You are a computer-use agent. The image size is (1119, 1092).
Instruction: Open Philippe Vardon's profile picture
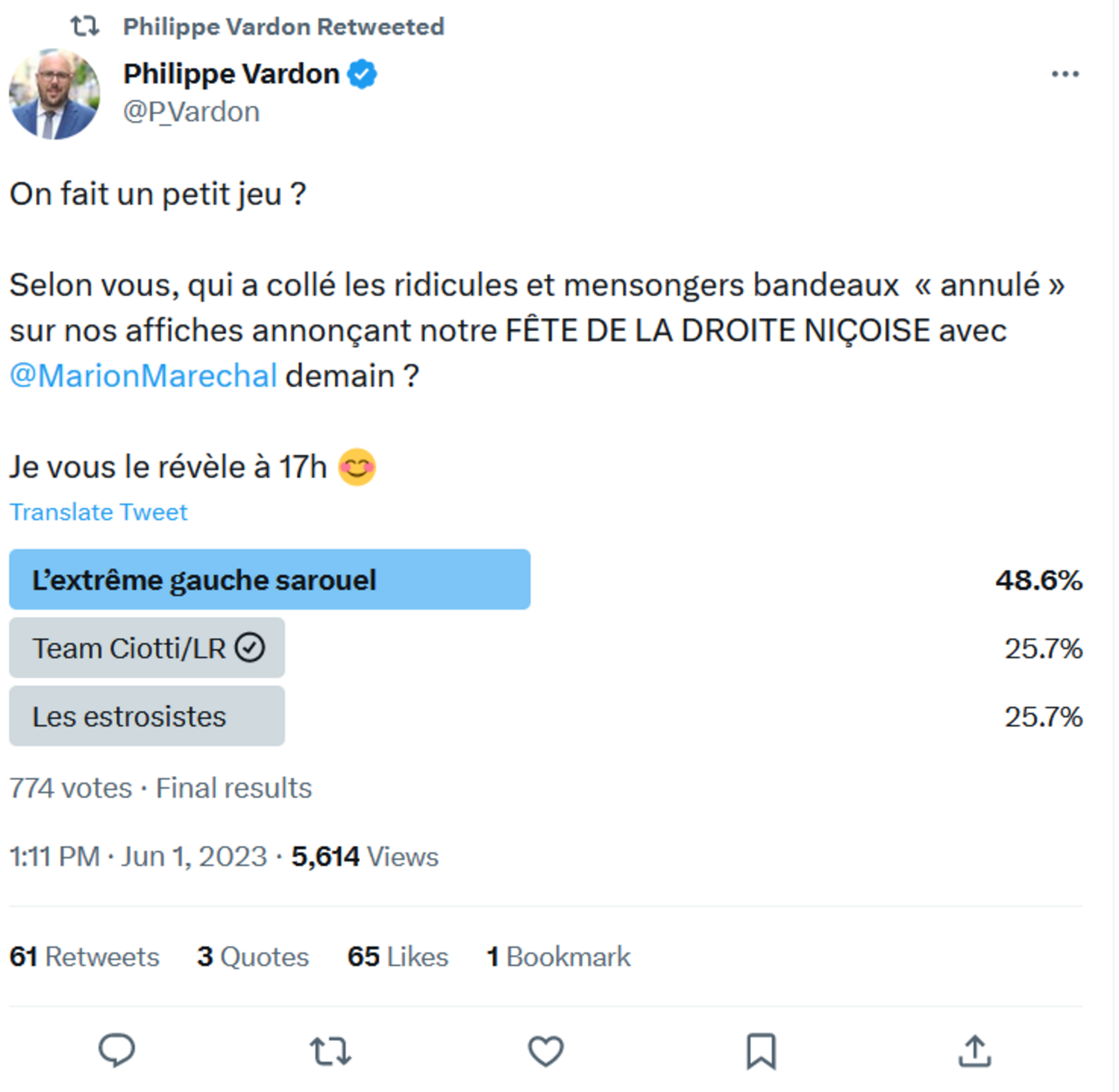(54, 94)
